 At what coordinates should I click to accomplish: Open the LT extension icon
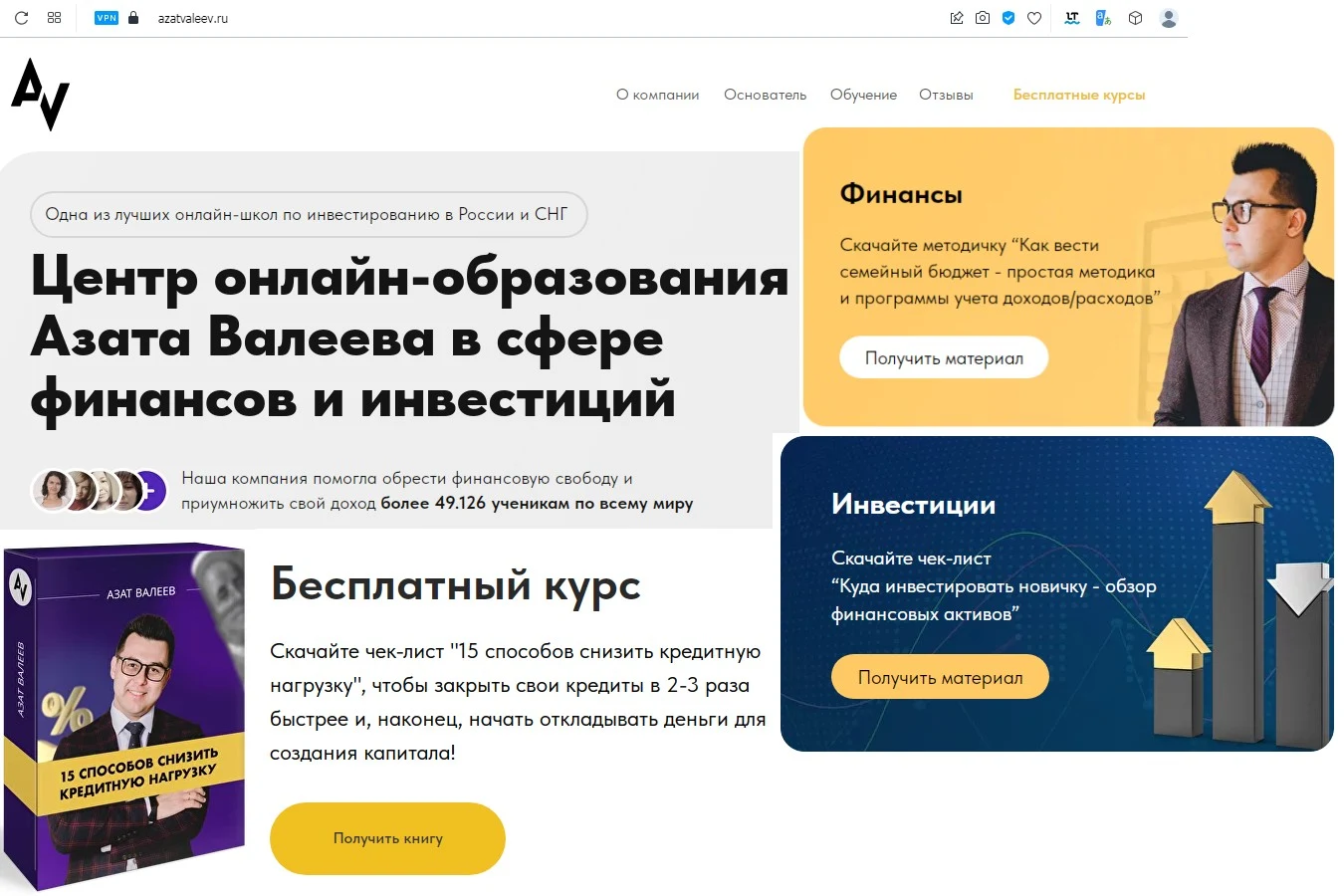[1072, 18]
